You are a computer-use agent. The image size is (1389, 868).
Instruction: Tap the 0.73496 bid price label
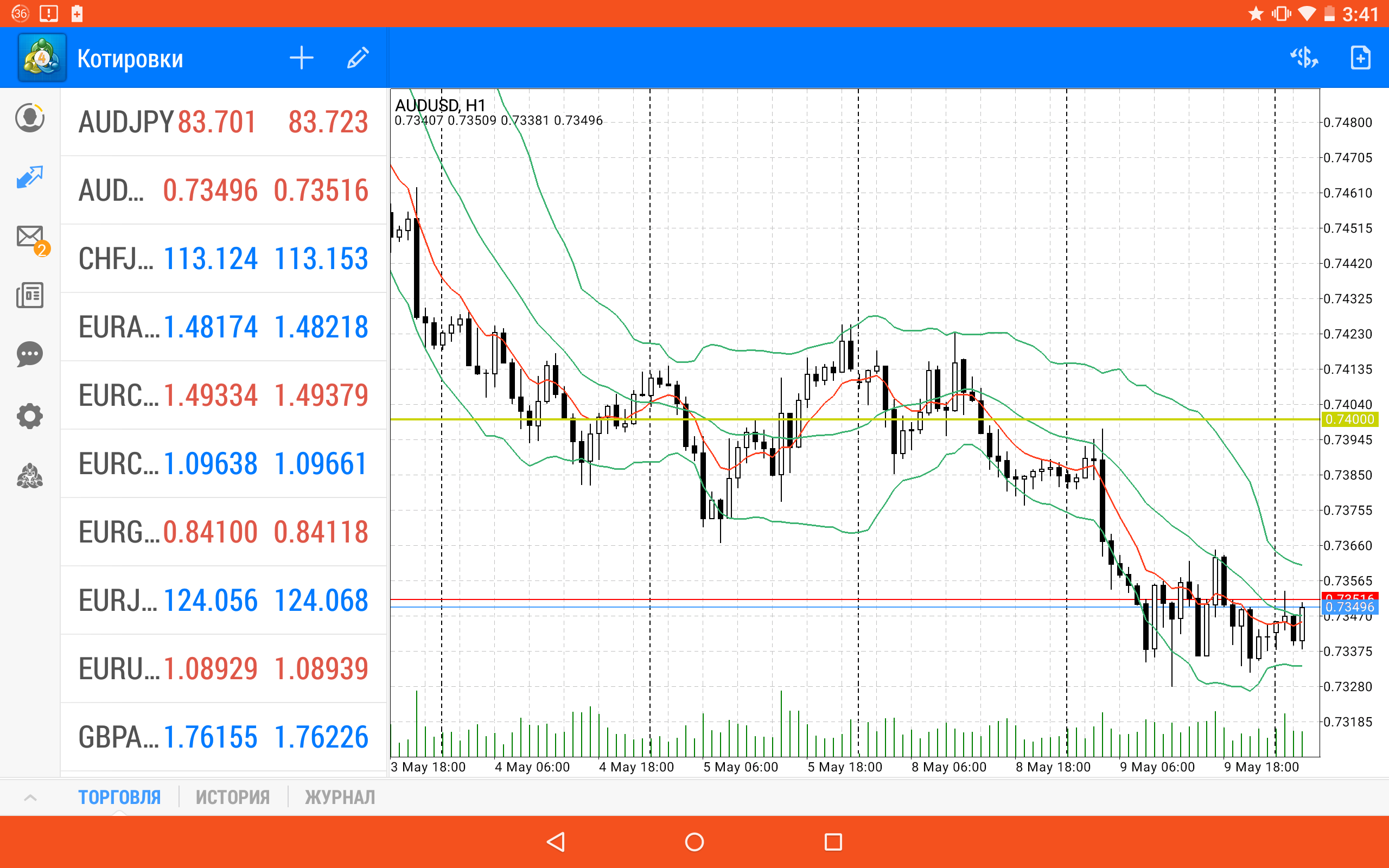(1349, 607)
